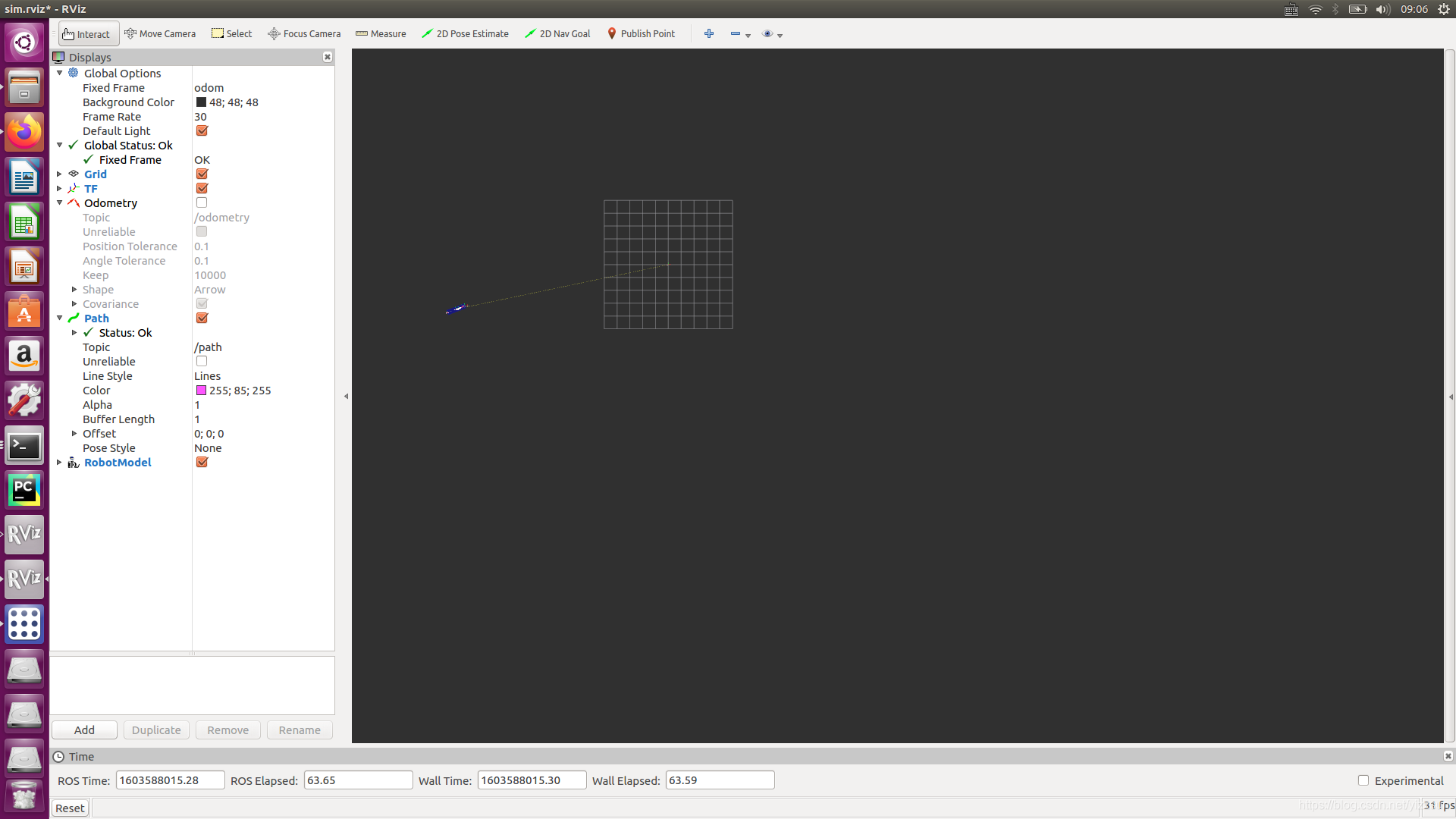The height and width of the screenshot is (819, 1456).
Task: Click the ROS Elapsed field
Action: click(358, 780)
